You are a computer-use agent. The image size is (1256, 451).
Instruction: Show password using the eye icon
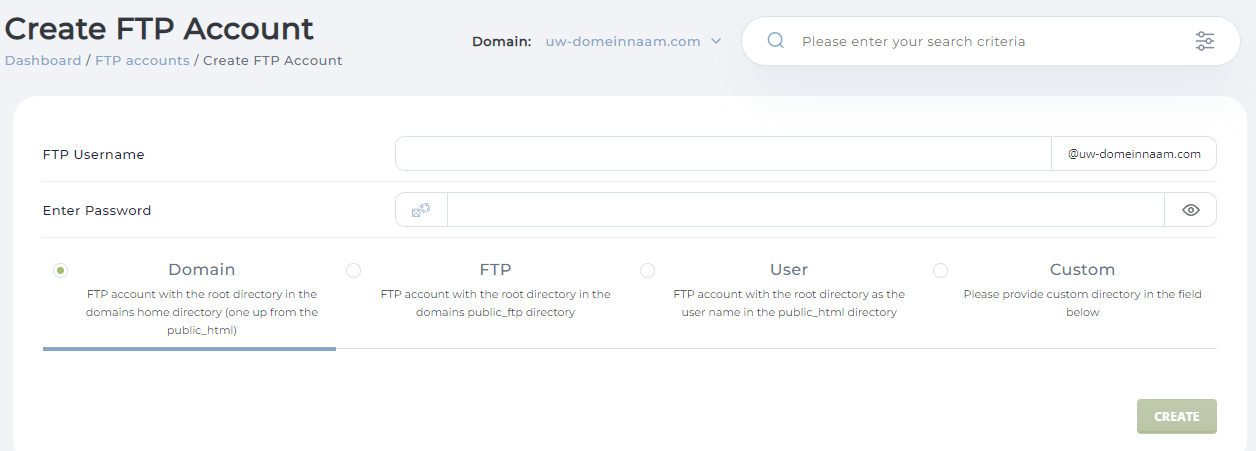click(x=1190, y=210)
